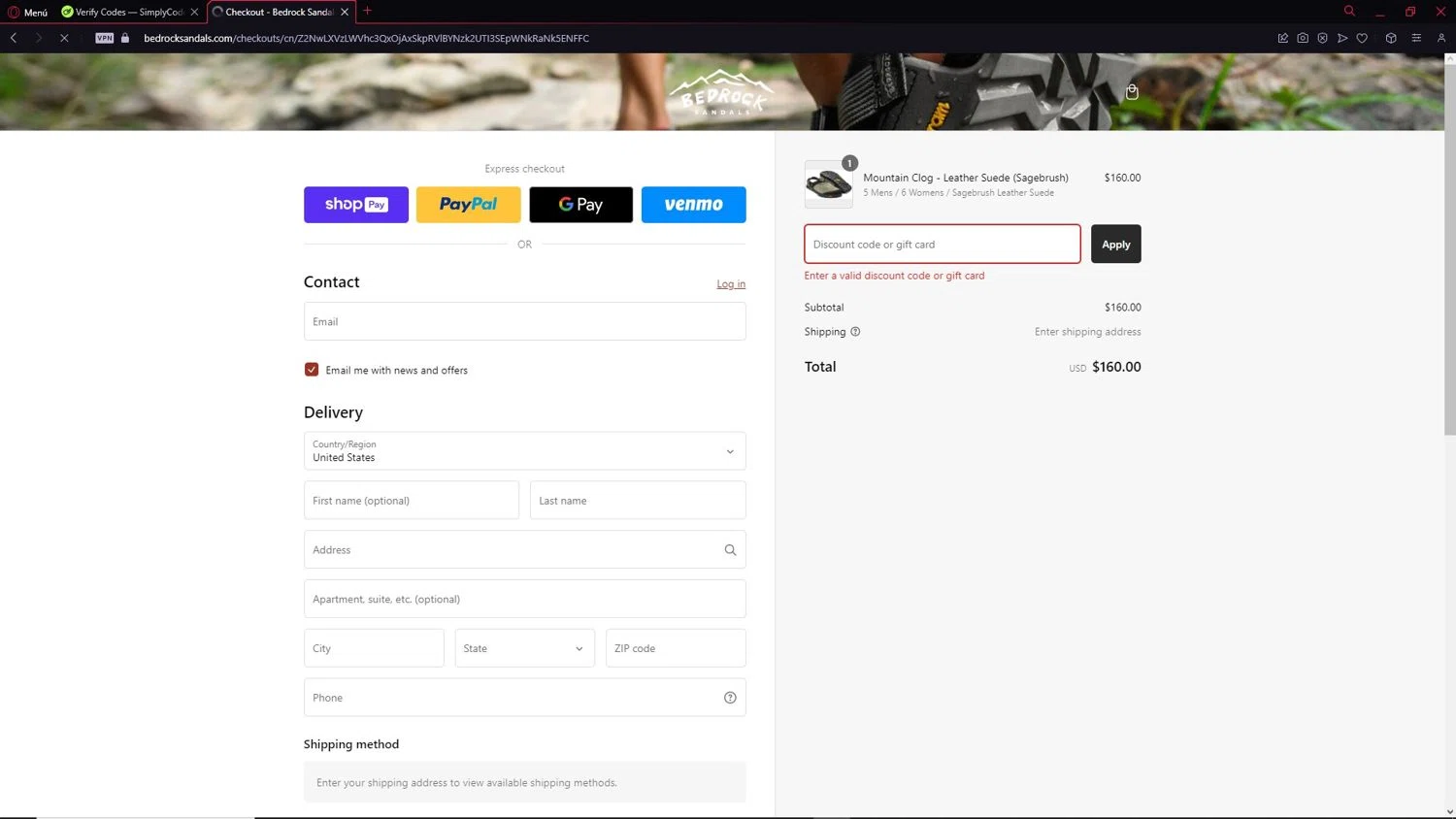Click the Log in link
The height and width of the screenshot is (819, 1456).
coord(731,284)
